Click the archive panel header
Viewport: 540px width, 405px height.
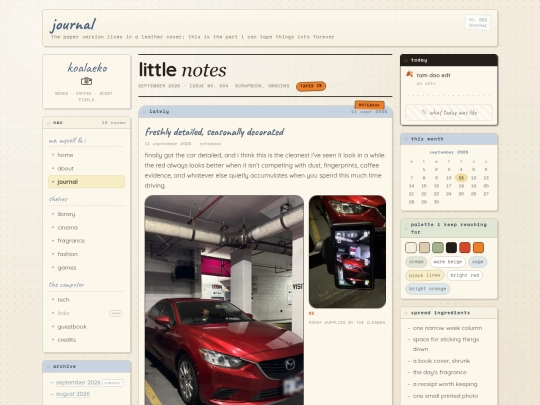click(x=86, y=366)
